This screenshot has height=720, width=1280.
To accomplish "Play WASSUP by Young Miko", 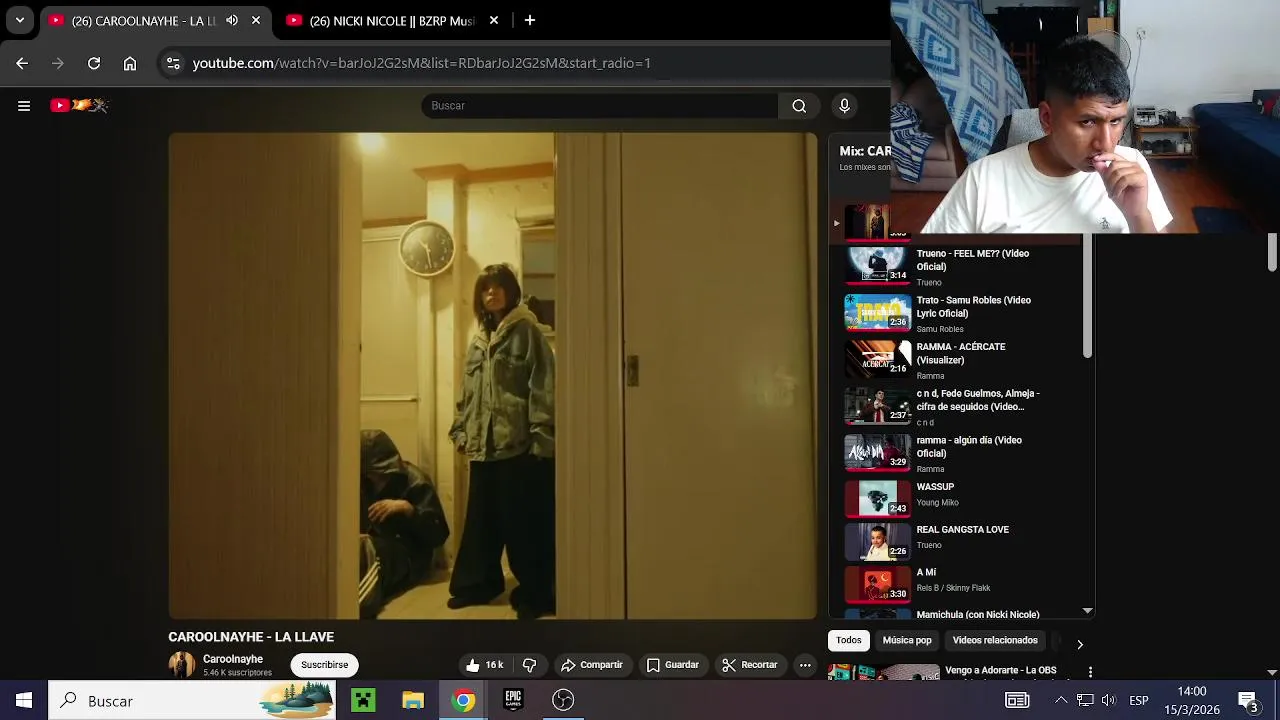I will tap(960, 497).
